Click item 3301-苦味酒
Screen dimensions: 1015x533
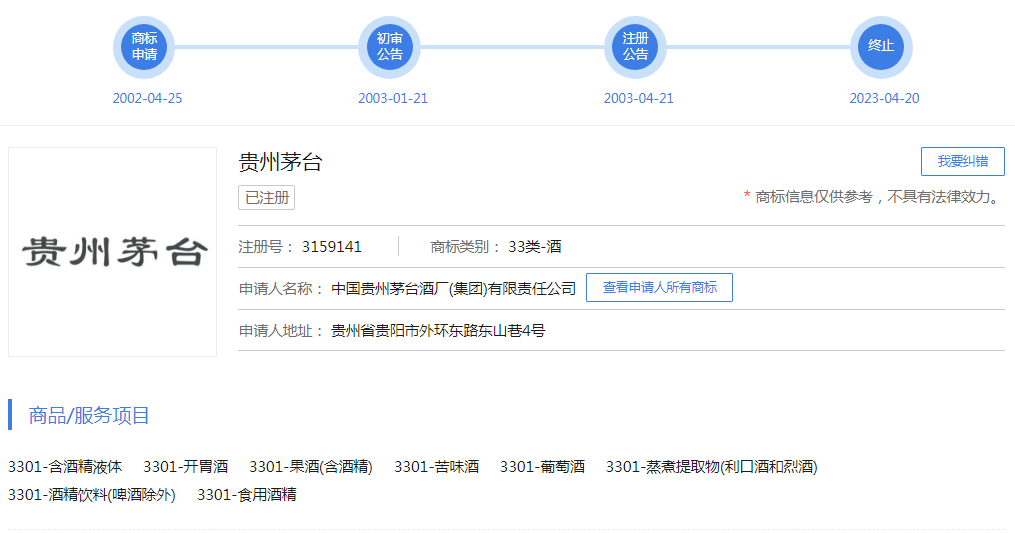[437, 467]
